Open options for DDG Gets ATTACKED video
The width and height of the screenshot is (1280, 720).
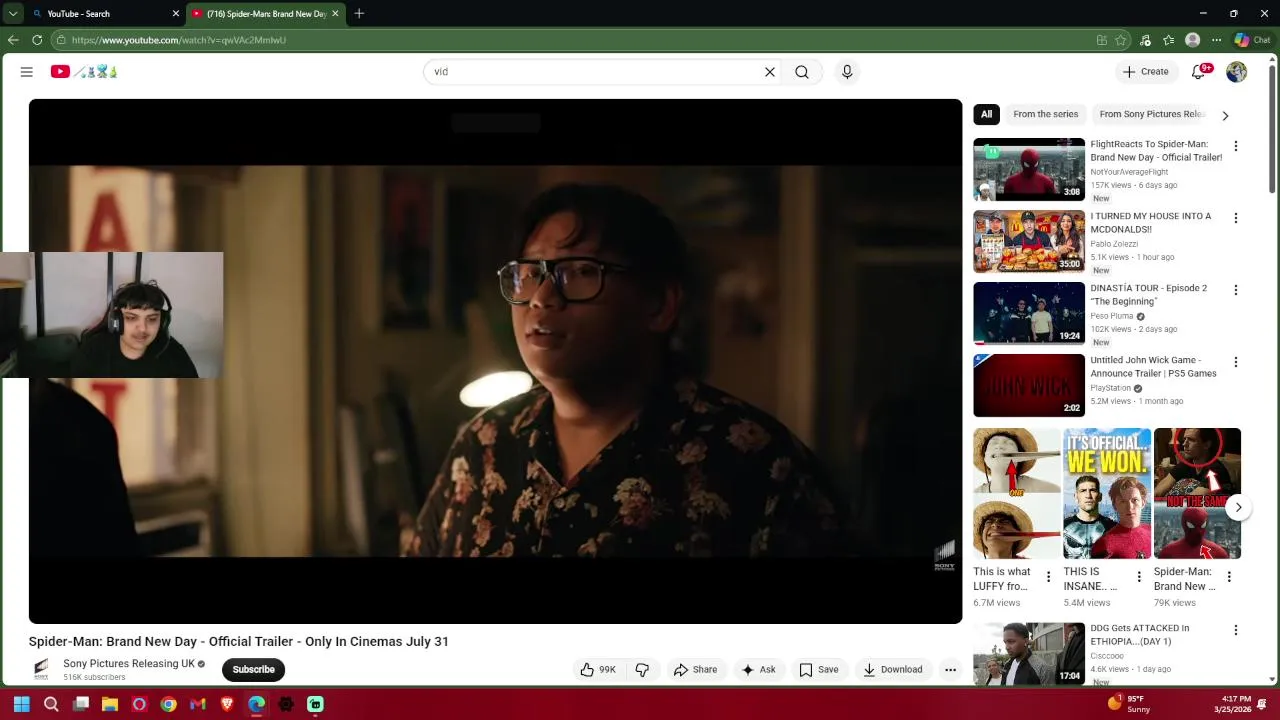point(1236,630)
